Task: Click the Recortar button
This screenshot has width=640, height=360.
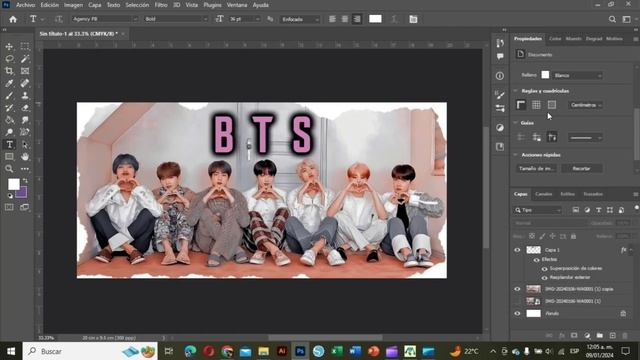Action: 582,169
